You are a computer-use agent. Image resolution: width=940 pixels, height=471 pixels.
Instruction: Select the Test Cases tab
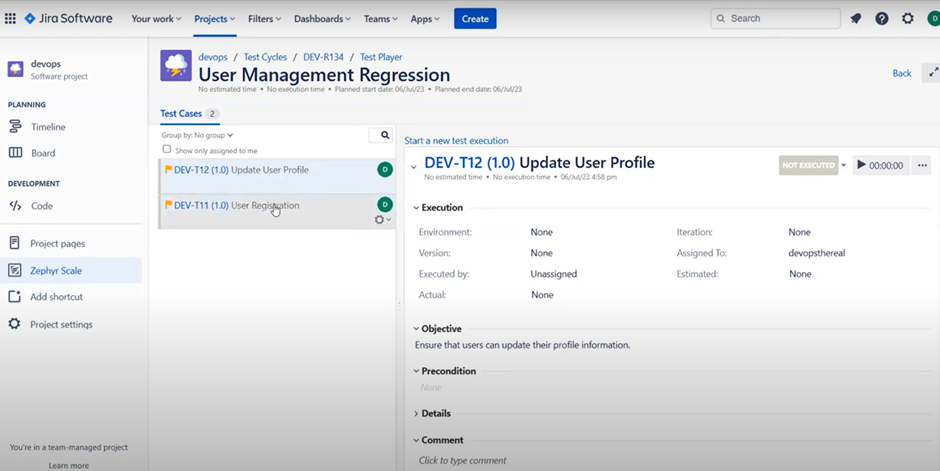(181, 114)
